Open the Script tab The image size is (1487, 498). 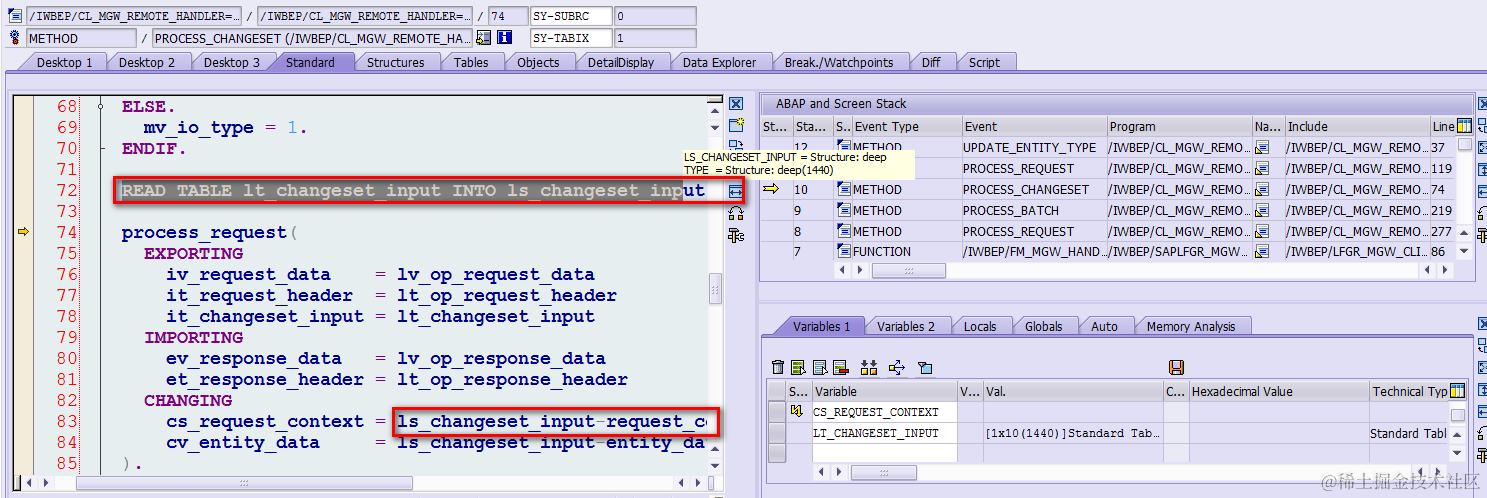984,62
